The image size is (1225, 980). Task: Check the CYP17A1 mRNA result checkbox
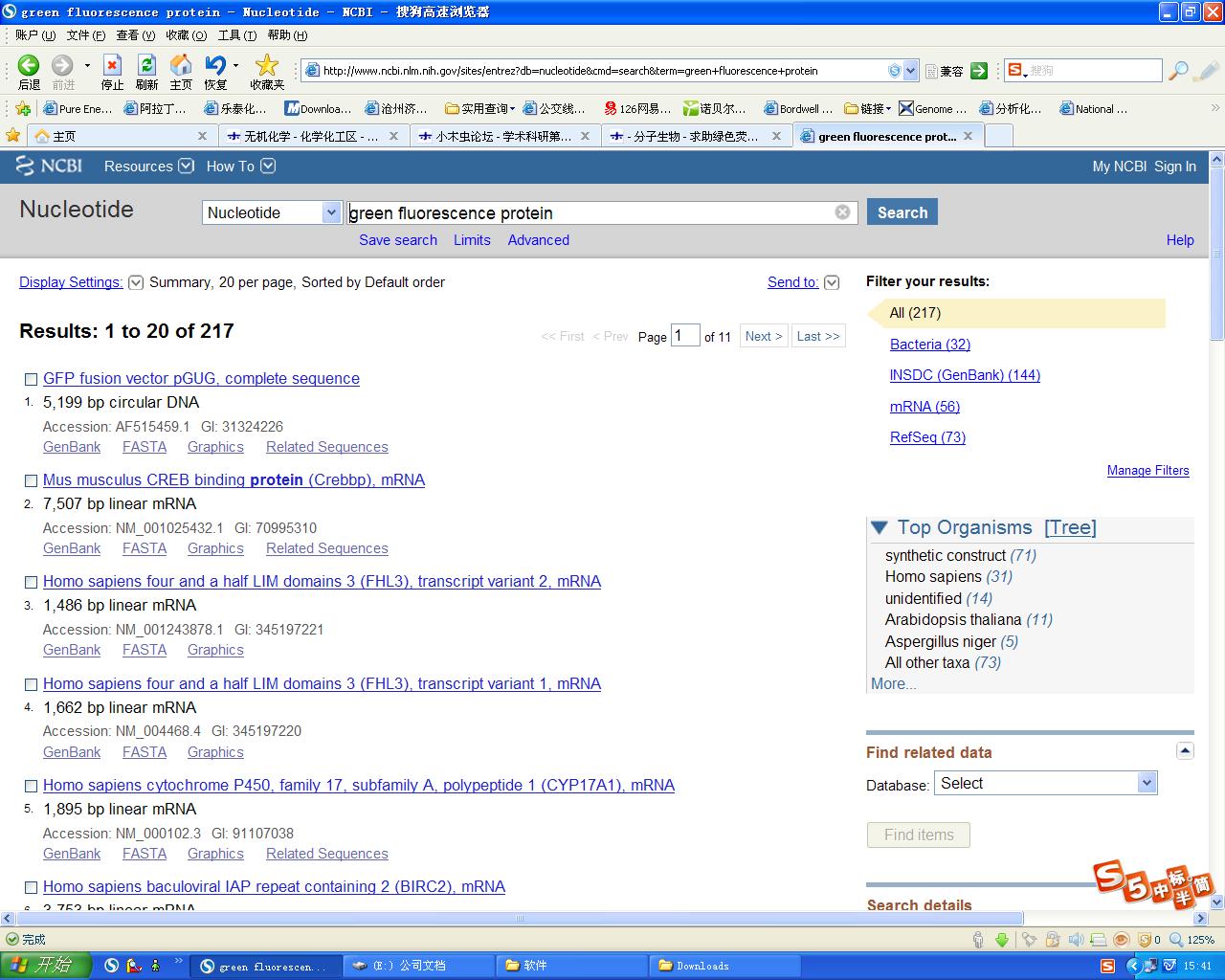[31, 786]
